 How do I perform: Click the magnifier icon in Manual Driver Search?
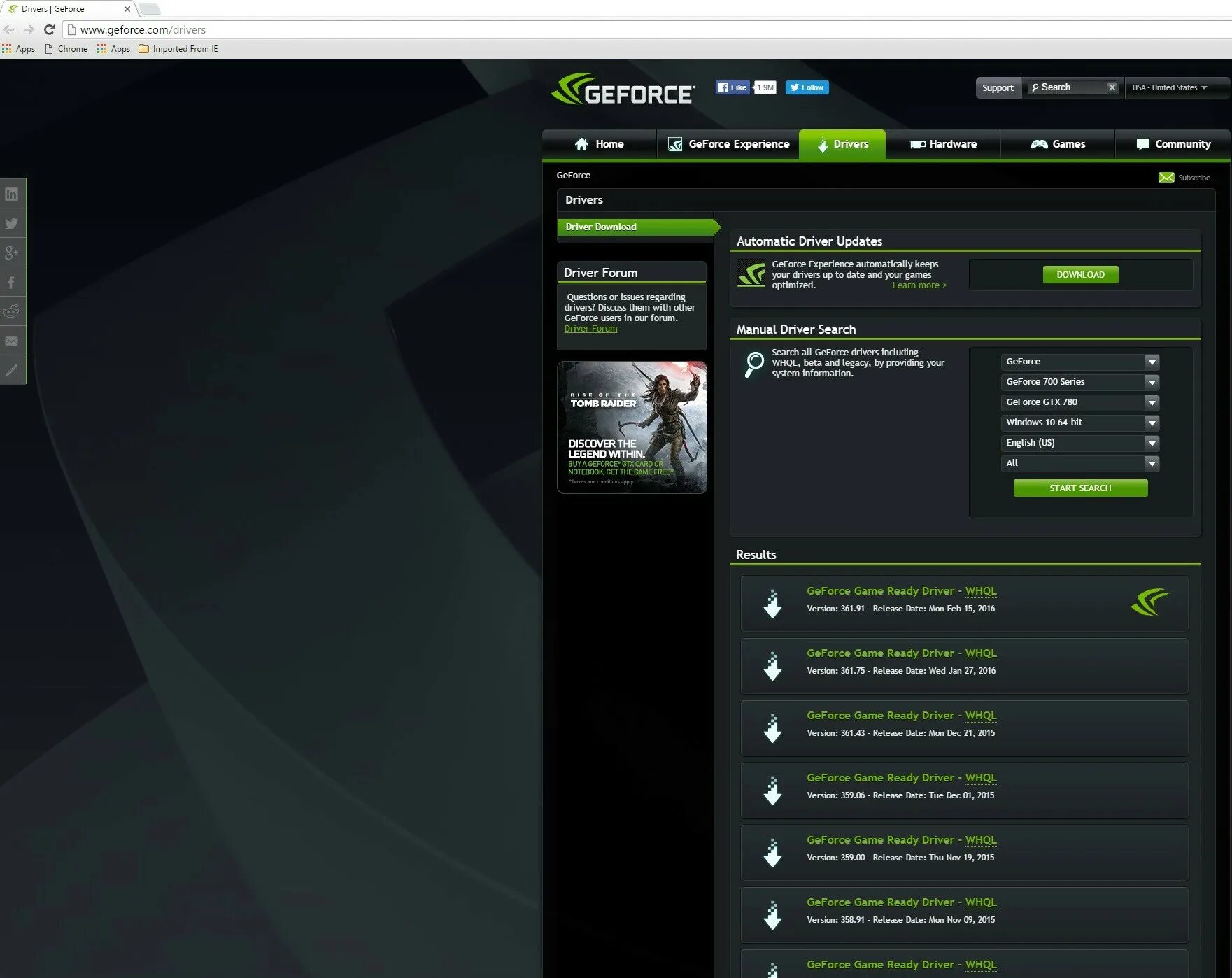pyautogui.click(x=754, y=364)
